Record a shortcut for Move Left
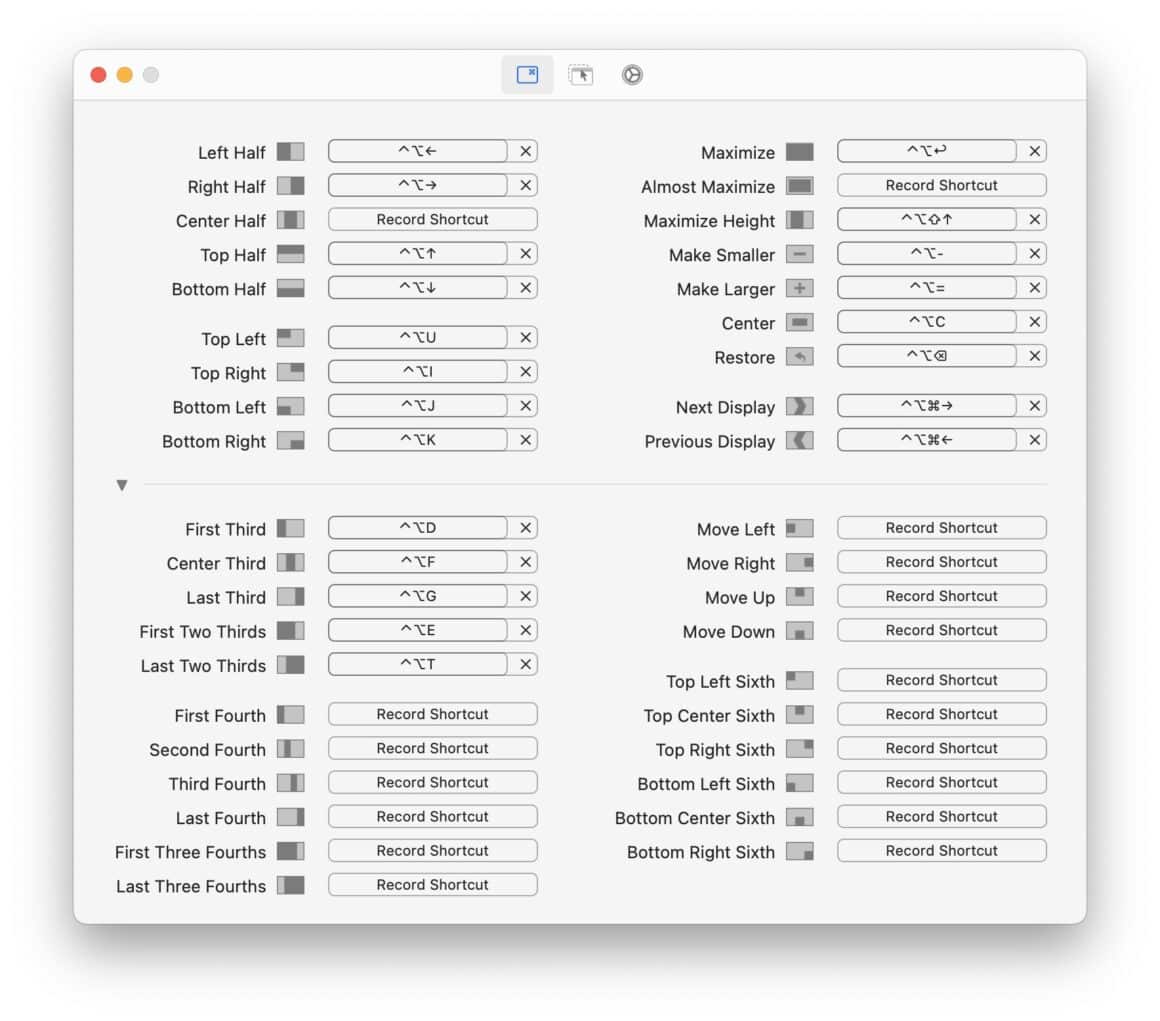 [941, 527]
